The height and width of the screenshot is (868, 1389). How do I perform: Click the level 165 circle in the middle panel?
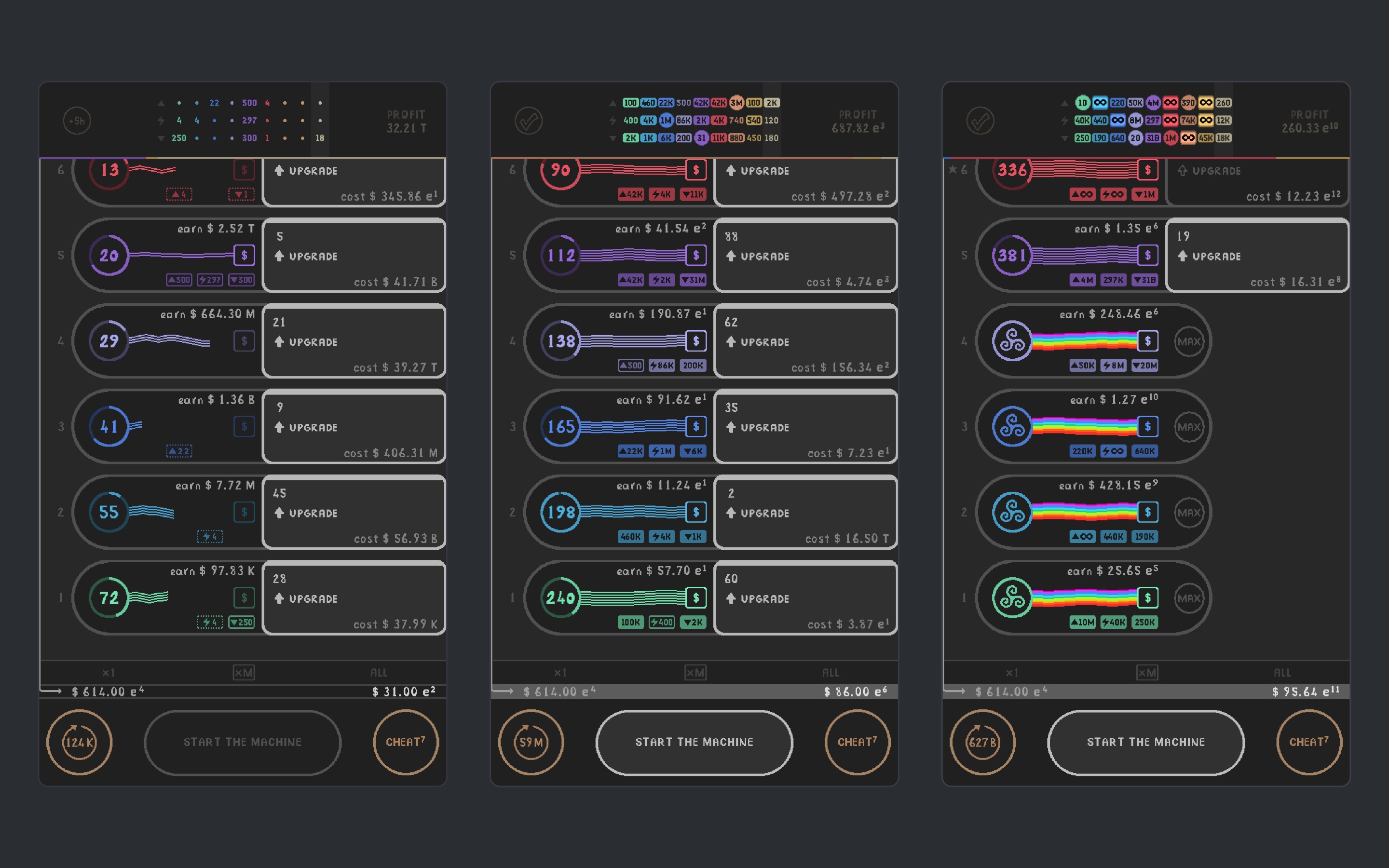click(561, 427)
